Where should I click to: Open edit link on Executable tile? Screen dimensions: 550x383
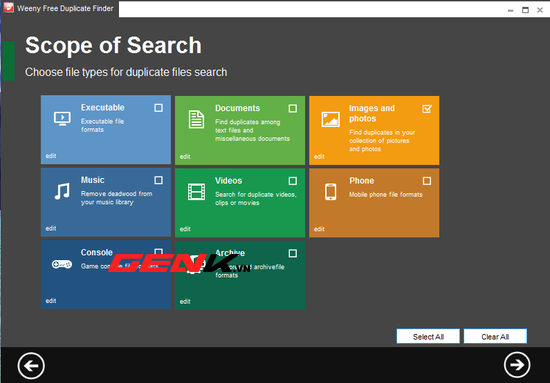[51, 156]
